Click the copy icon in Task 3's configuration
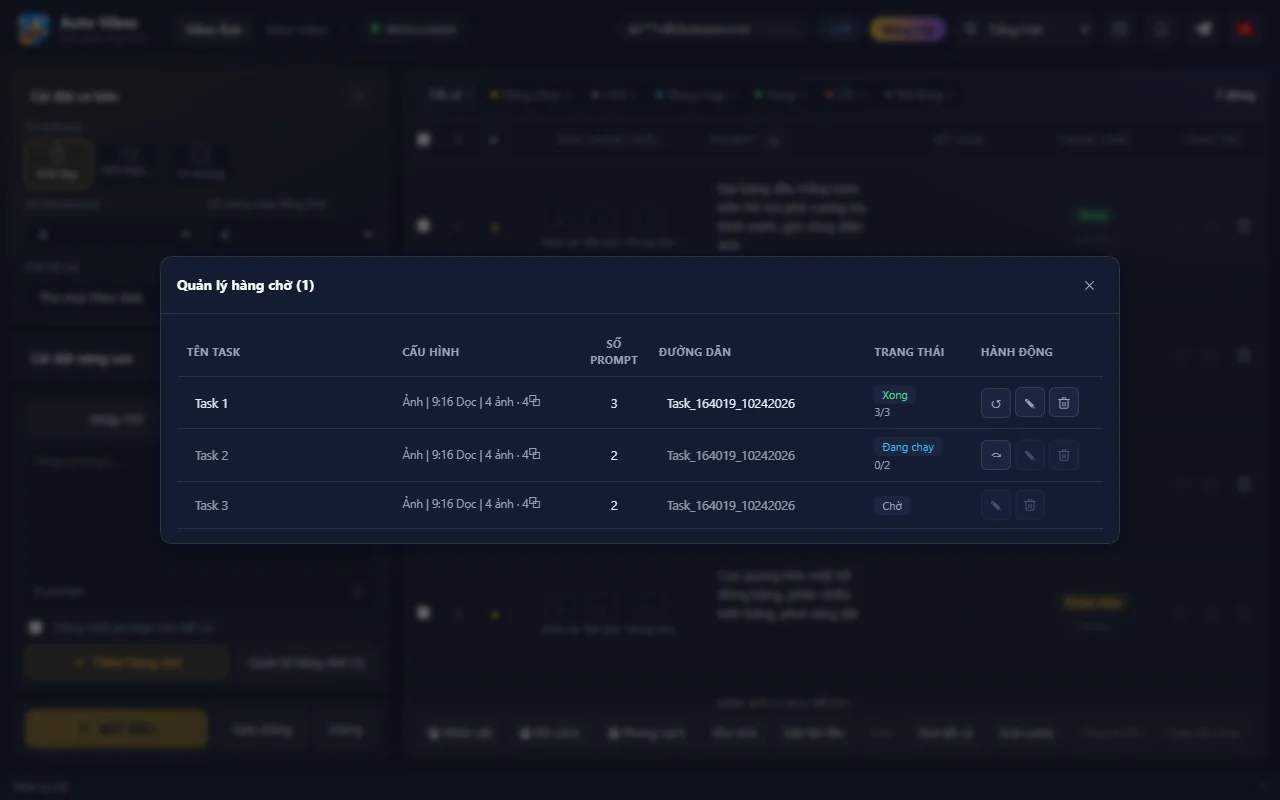1280x800 pixels. [x=535, y=502]
